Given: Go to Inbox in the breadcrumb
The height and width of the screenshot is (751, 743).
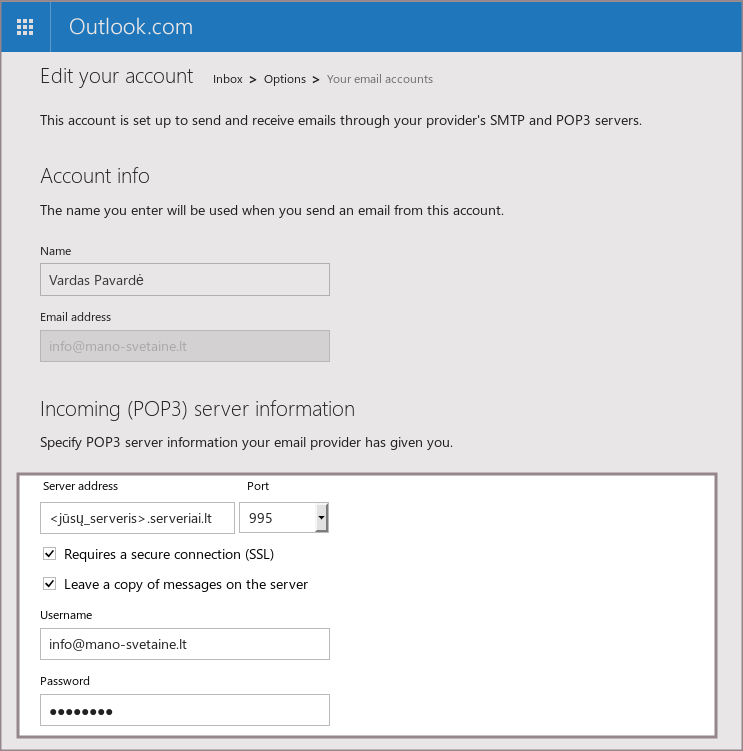Looking at the screenshot, I should pyautogui.click(x=227, y=79).
